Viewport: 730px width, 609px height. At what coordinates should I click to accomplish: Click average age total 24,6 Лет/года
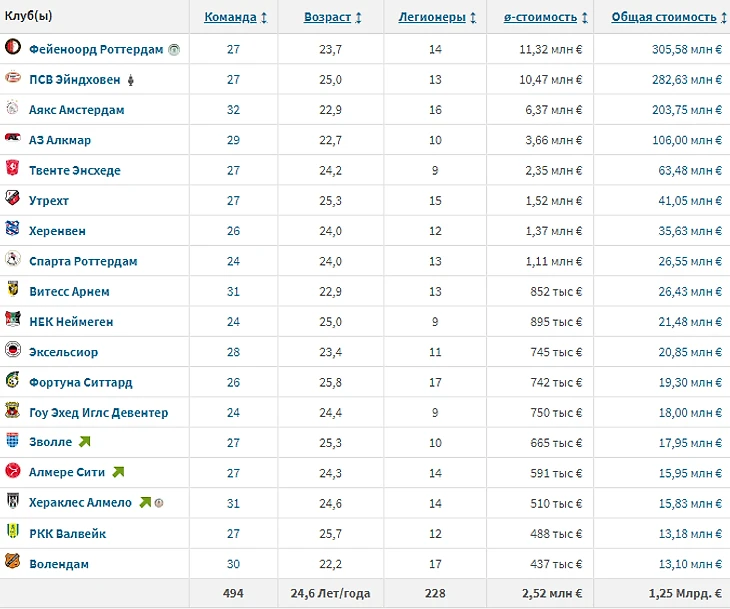tap(331, 594)
